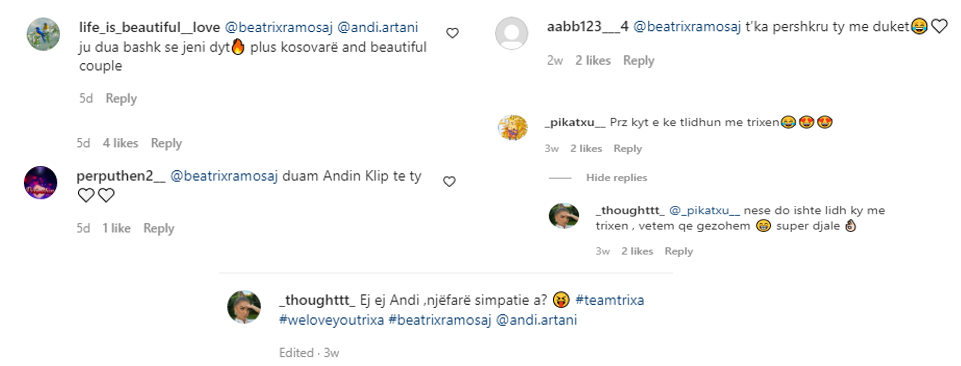Viewport: 961px width, 366px height.
Task: Open the #teamtrixa hashtag
Action: 610,300
